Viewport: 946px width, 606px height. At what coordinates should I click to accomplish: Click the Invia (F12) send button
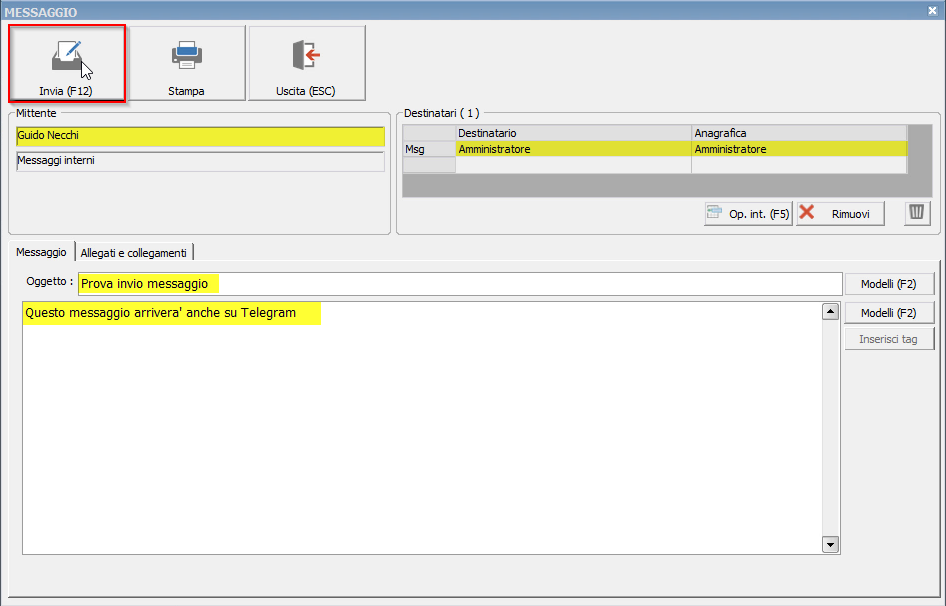(66, 63)
